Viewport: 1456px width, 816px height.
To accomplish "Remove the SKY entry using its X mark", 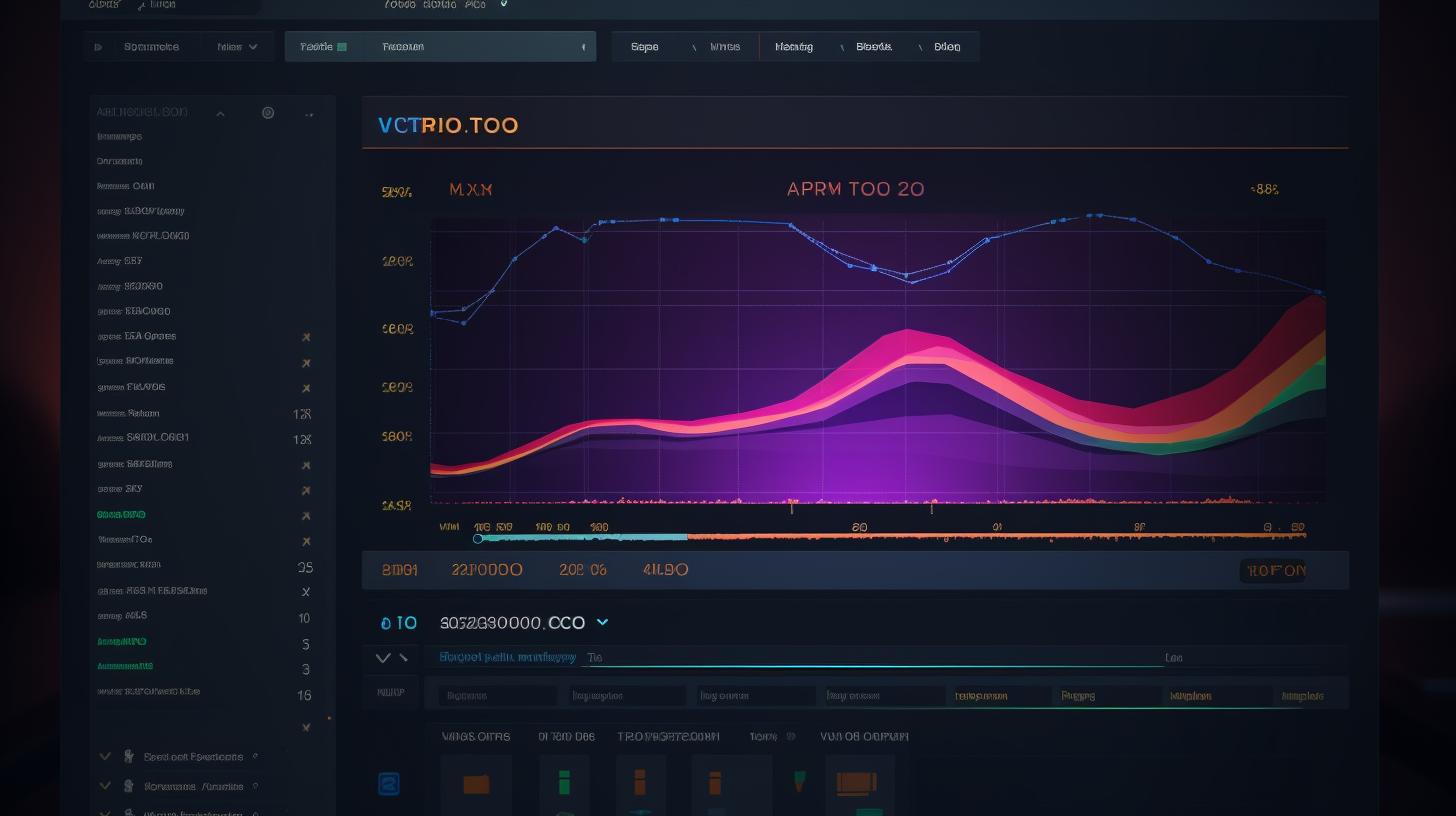I will tap(306, 490).
